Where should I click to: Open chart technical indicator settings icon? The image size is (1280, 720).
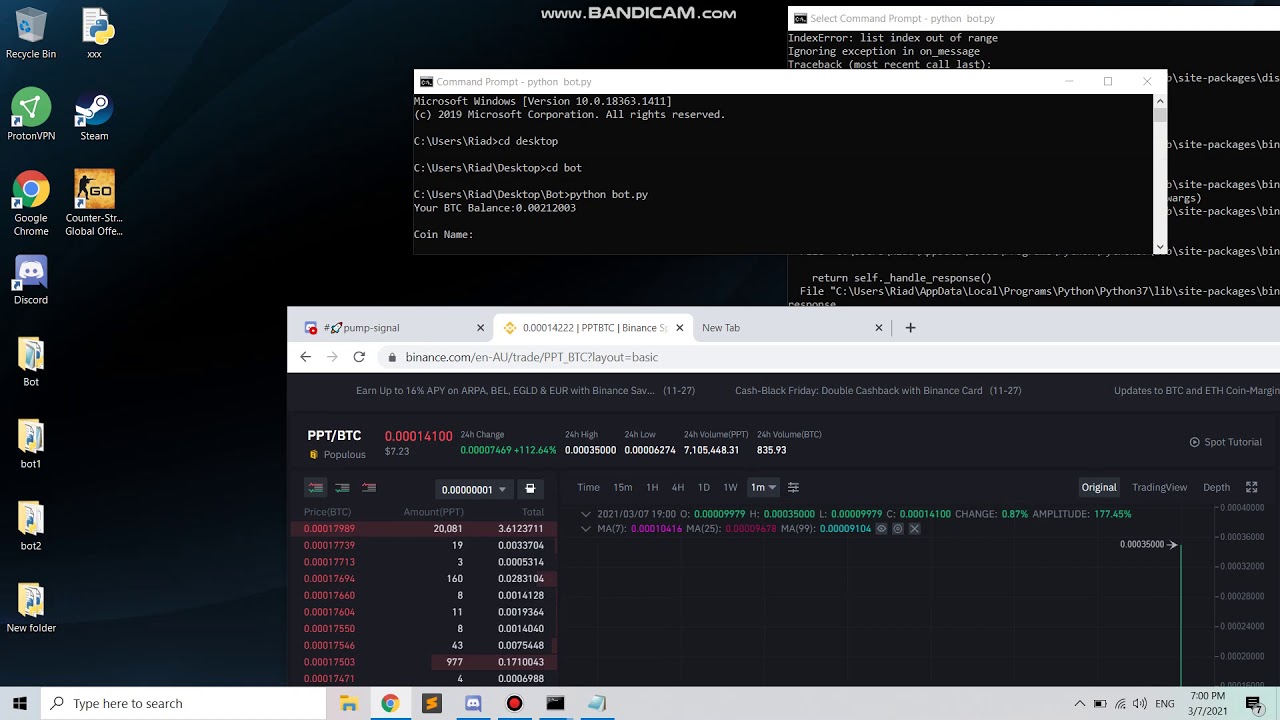click(793, 488)
